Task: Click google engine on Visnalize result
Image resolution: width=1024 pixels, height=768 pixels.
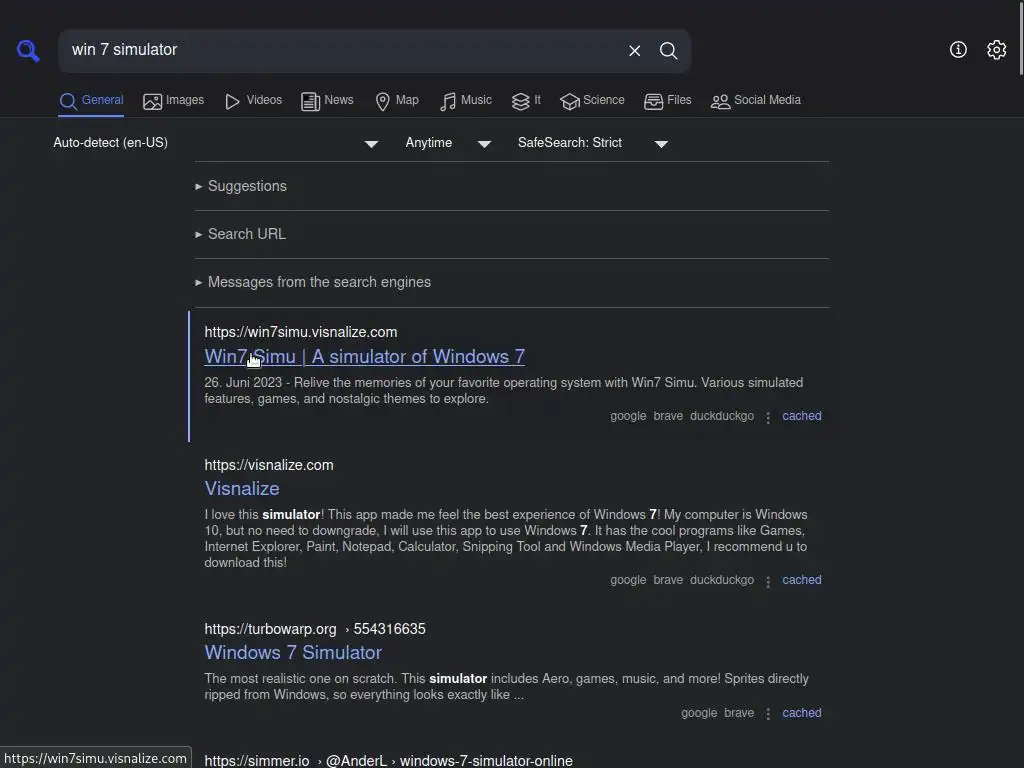Action: (628, 580)
